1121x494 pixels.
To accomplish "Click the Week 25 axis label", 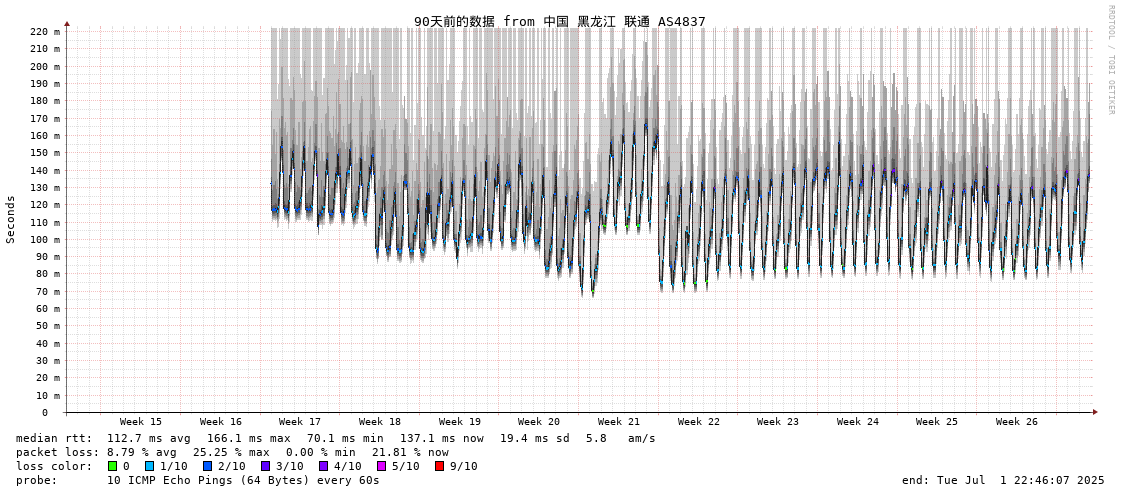I will 937,422.
